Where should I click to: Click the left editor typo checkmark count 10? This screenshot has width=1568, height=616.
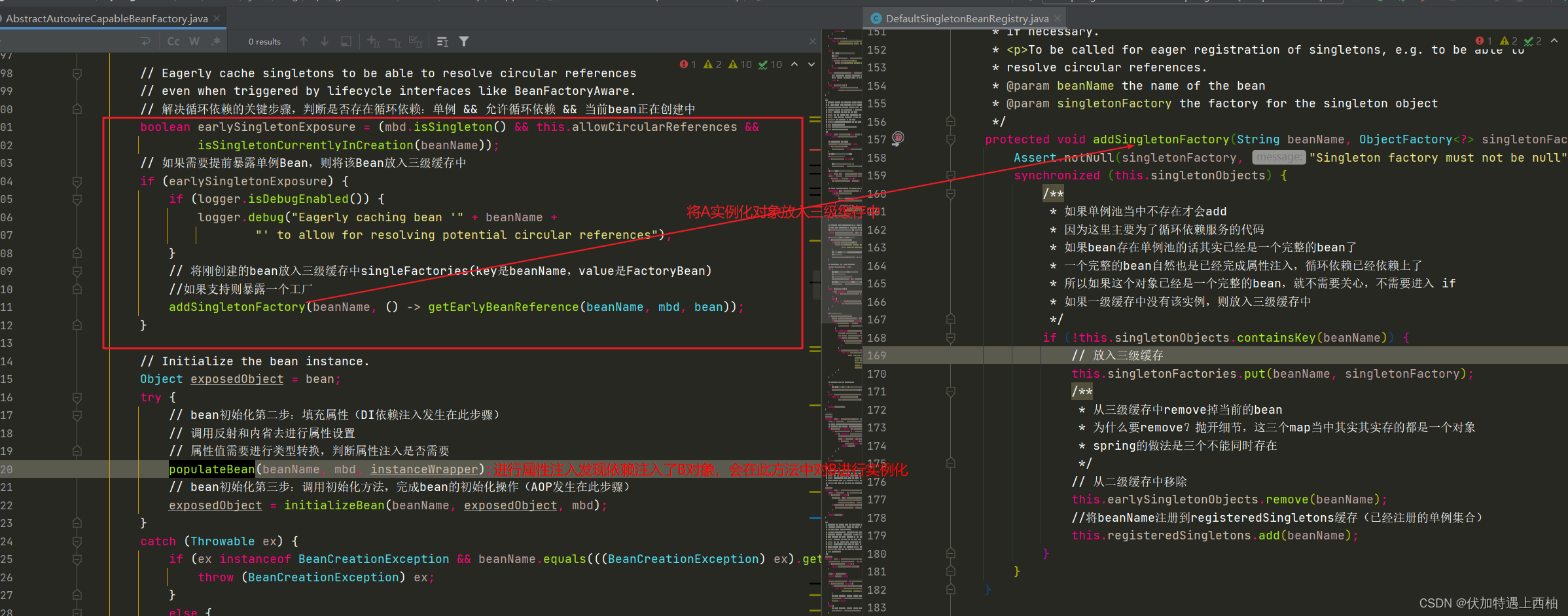770,64
